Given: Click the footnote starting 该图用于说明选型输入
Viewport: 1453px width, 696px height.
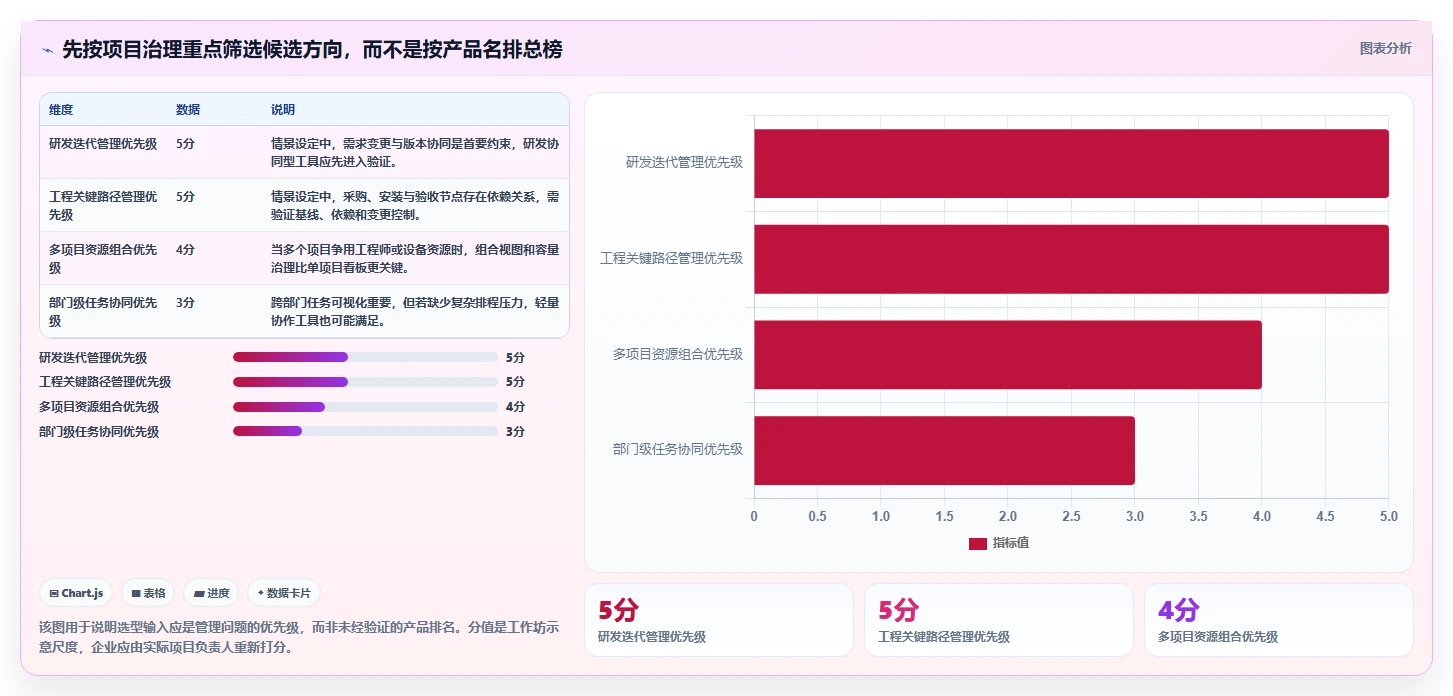Looking at the screenshot, I should point(299,637).
